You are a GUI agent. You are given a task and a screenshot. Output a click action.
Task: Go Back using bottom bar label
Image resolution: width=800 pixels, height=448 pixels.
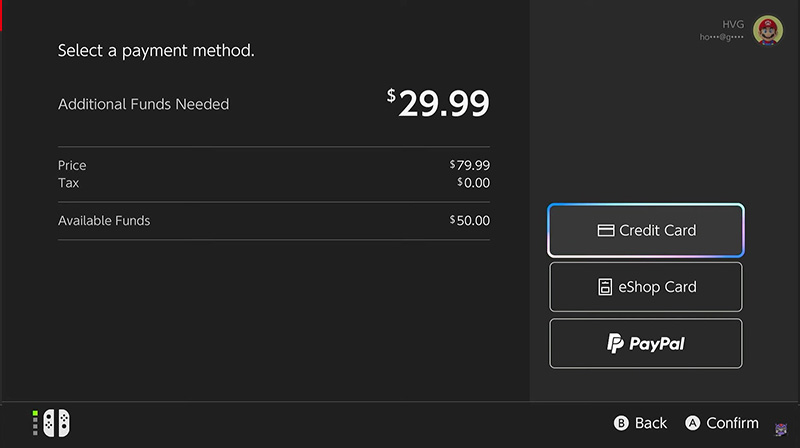click(x=651, y=423)
